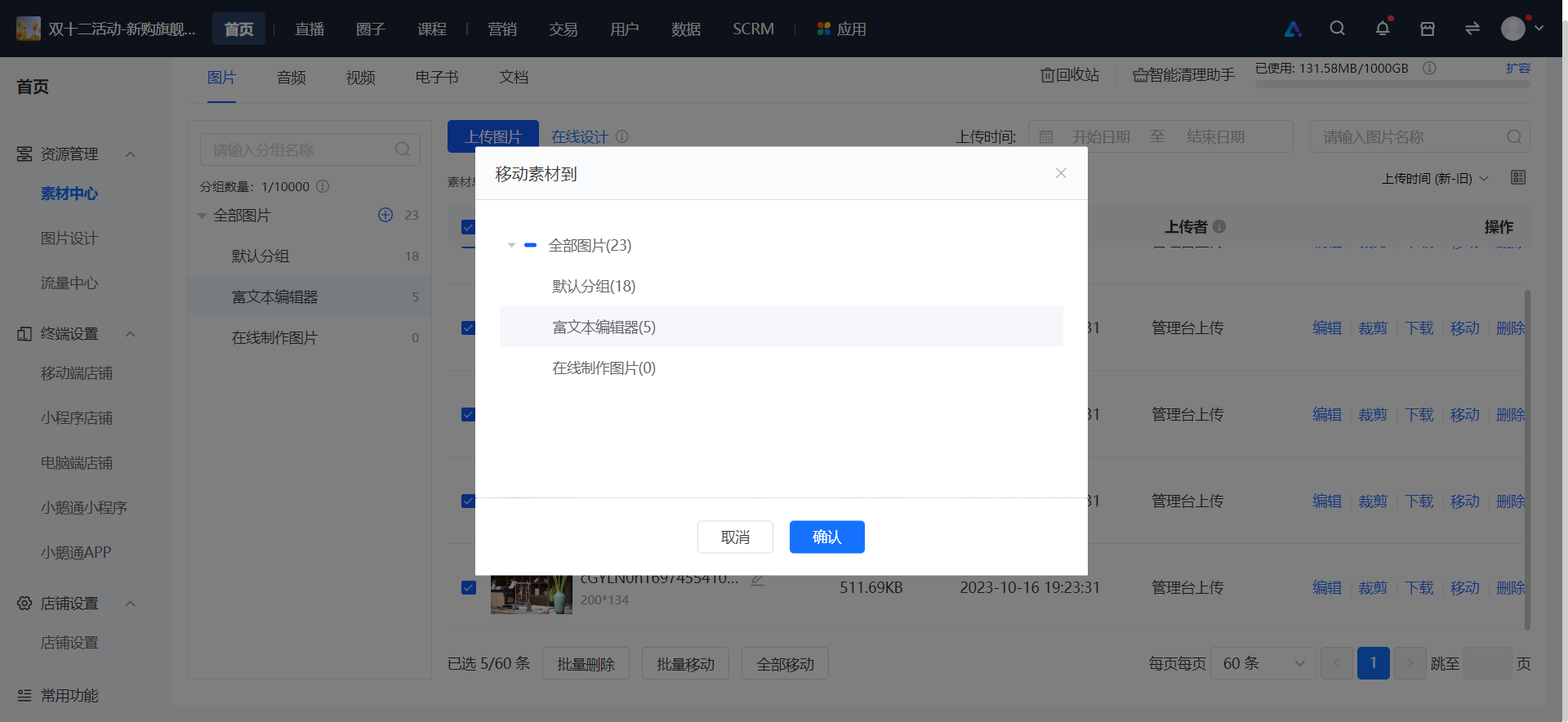Collapse the 终端设置 sidebar section

click(x=130, y=334)
